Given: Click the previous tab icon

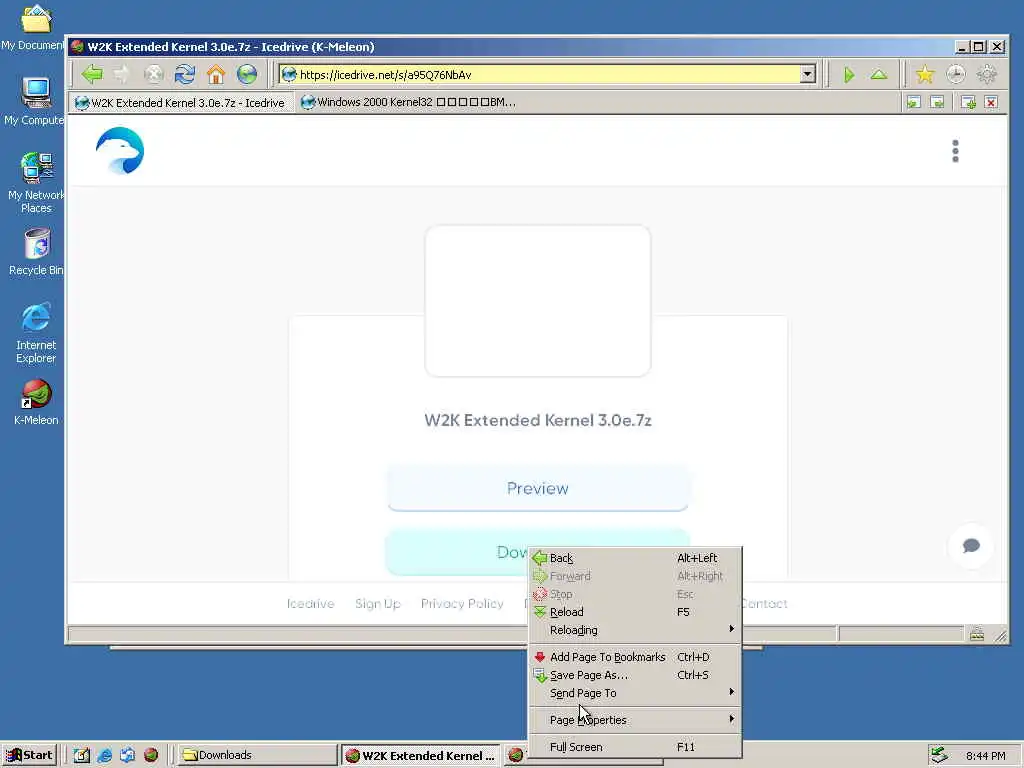Looking at the screenshot, I should pos(914,103).
